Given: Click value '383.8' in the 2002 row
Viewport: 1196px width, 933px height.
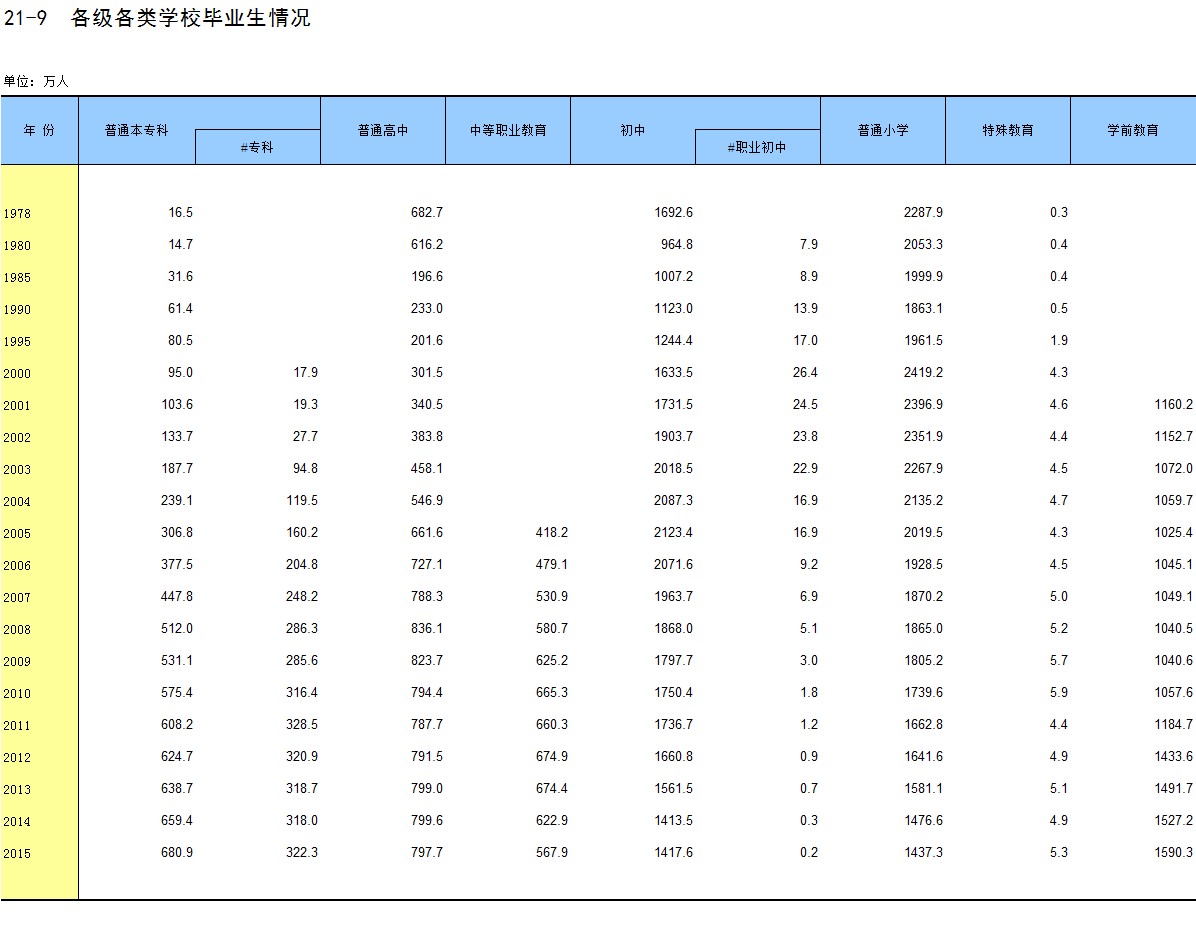Looking at the screenshot, I should click(426, 437).
